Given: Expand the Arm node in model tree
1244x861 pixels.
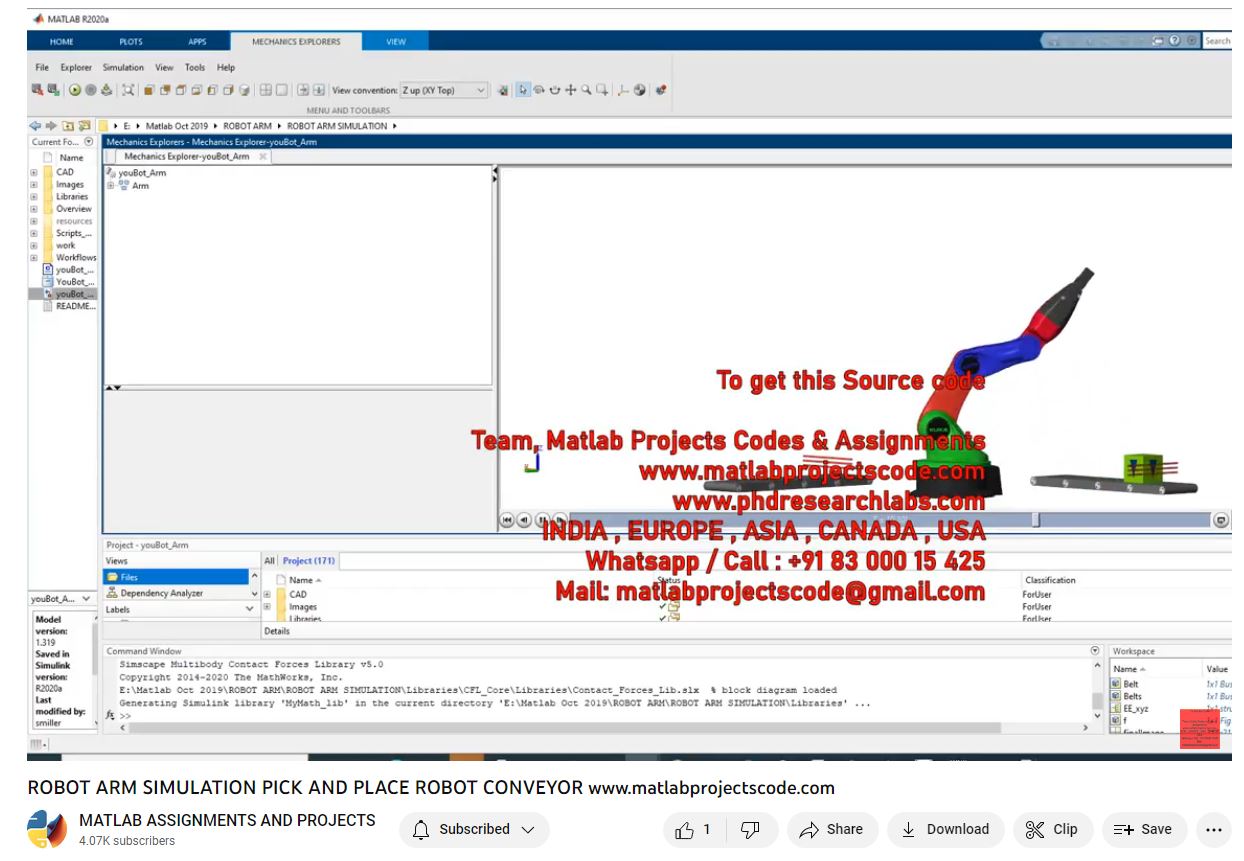Looking at the screenshot, I should (111, 185).
